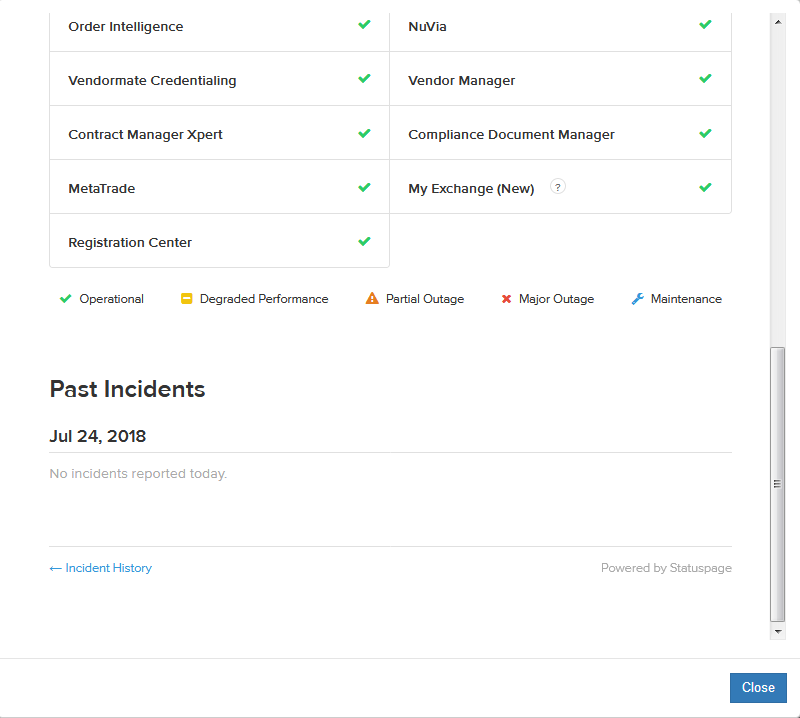Click the Jul 24, 2018 date heading
The height and width of the screenshot is (718, 800).
pyautogui.click(x=98, y=436)
